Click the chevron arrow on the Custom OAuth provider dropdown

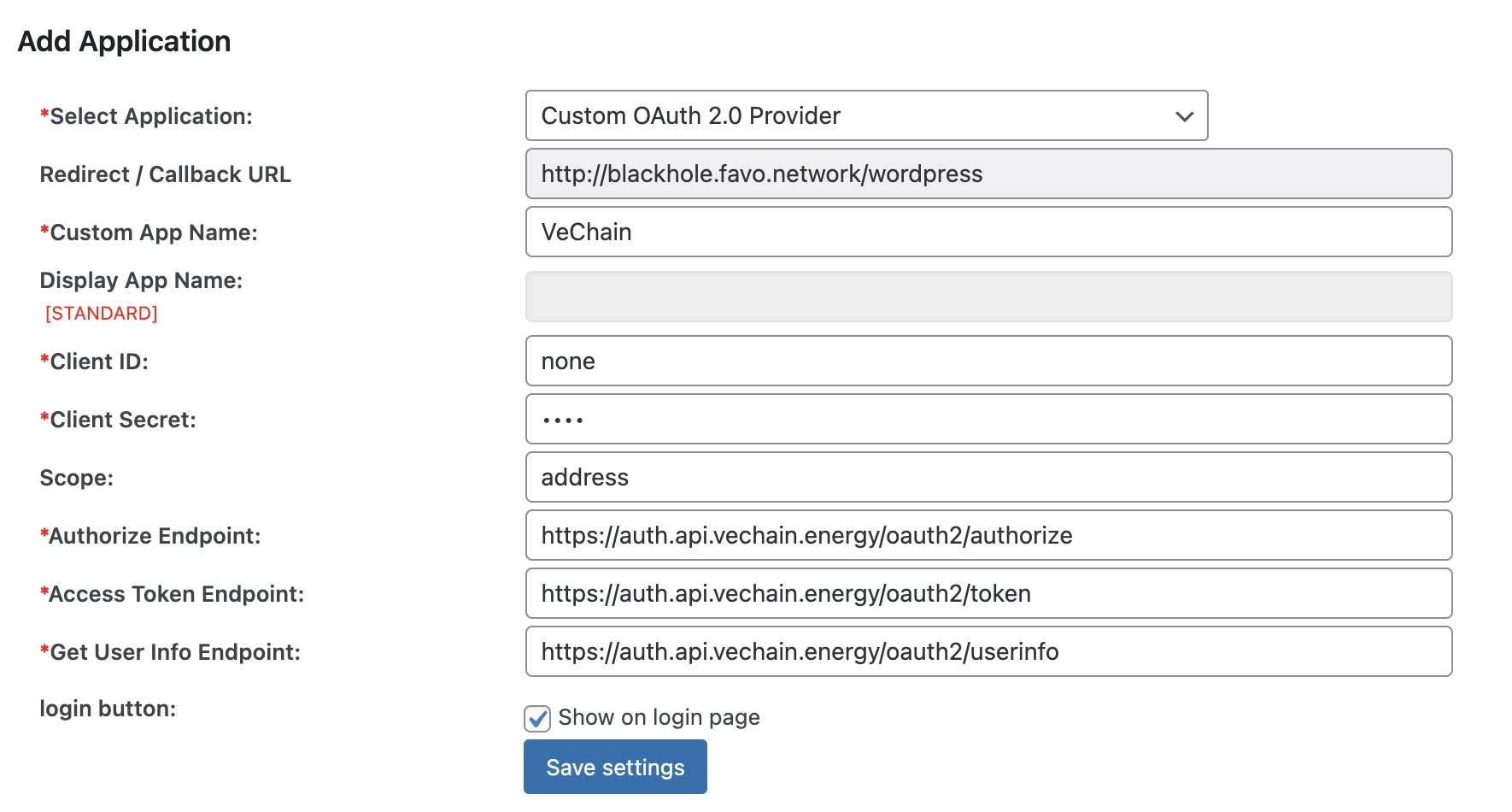click(1184, 116)
